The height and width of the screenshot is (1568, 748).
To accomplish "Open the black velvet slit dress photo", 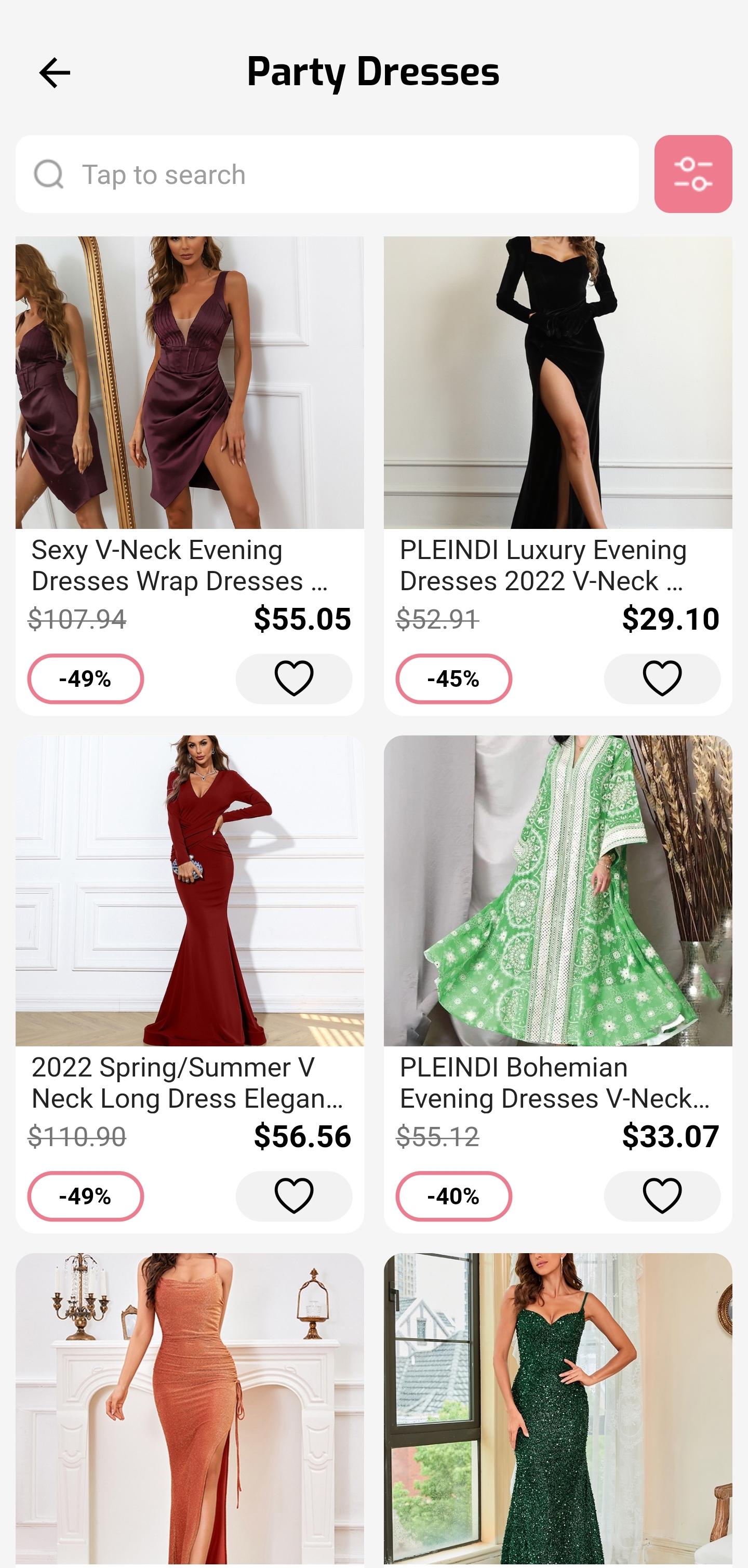I will click(x=557, y=382).
